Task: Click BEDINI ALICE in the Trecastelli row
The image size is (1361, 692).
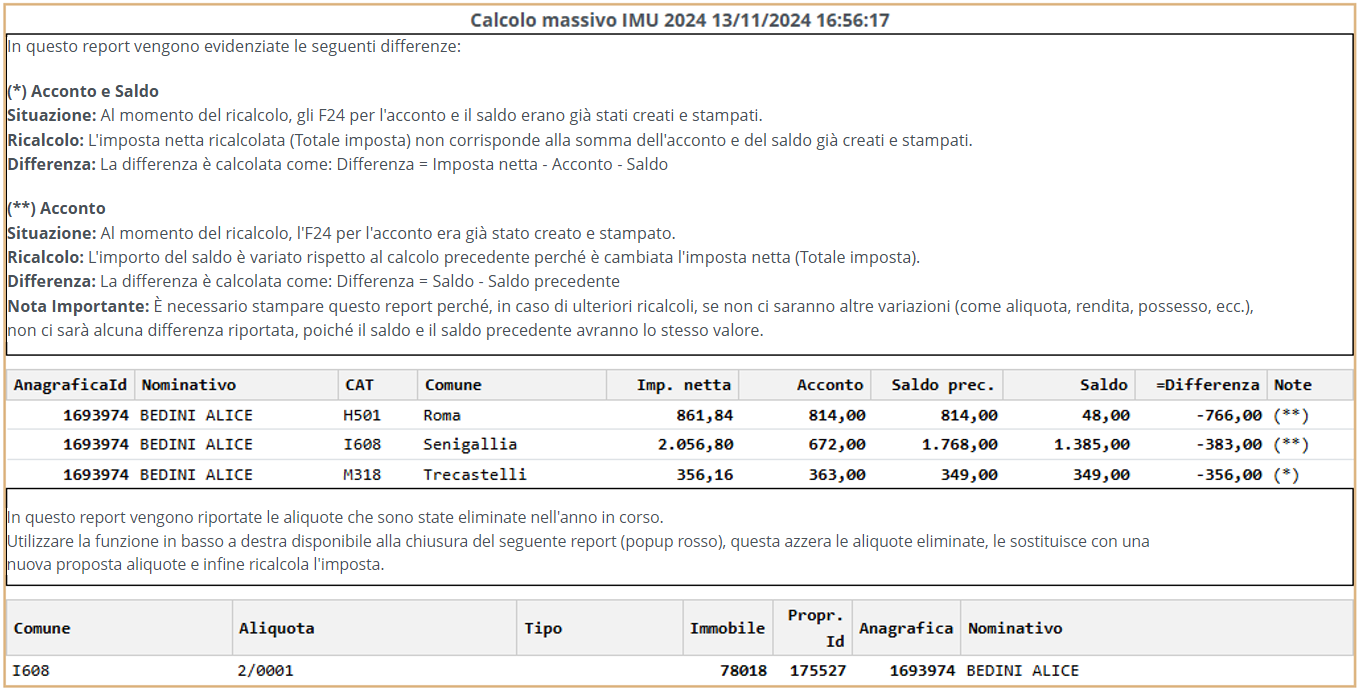Action: (x=196, y=475)
